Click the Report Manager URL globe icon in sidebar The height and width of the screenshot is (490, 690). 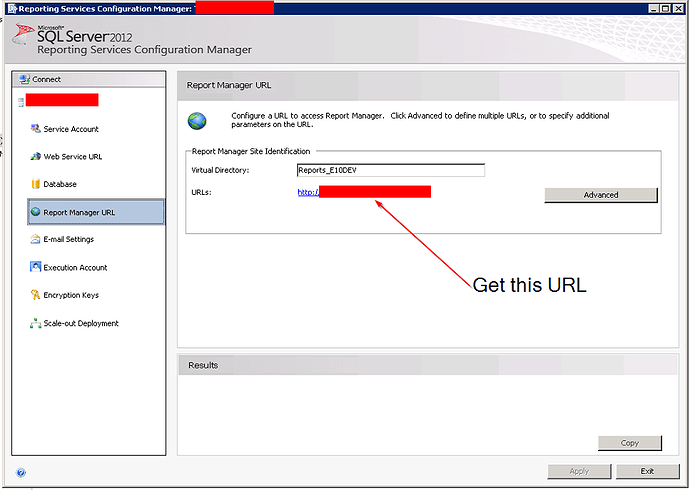point(36,212)
